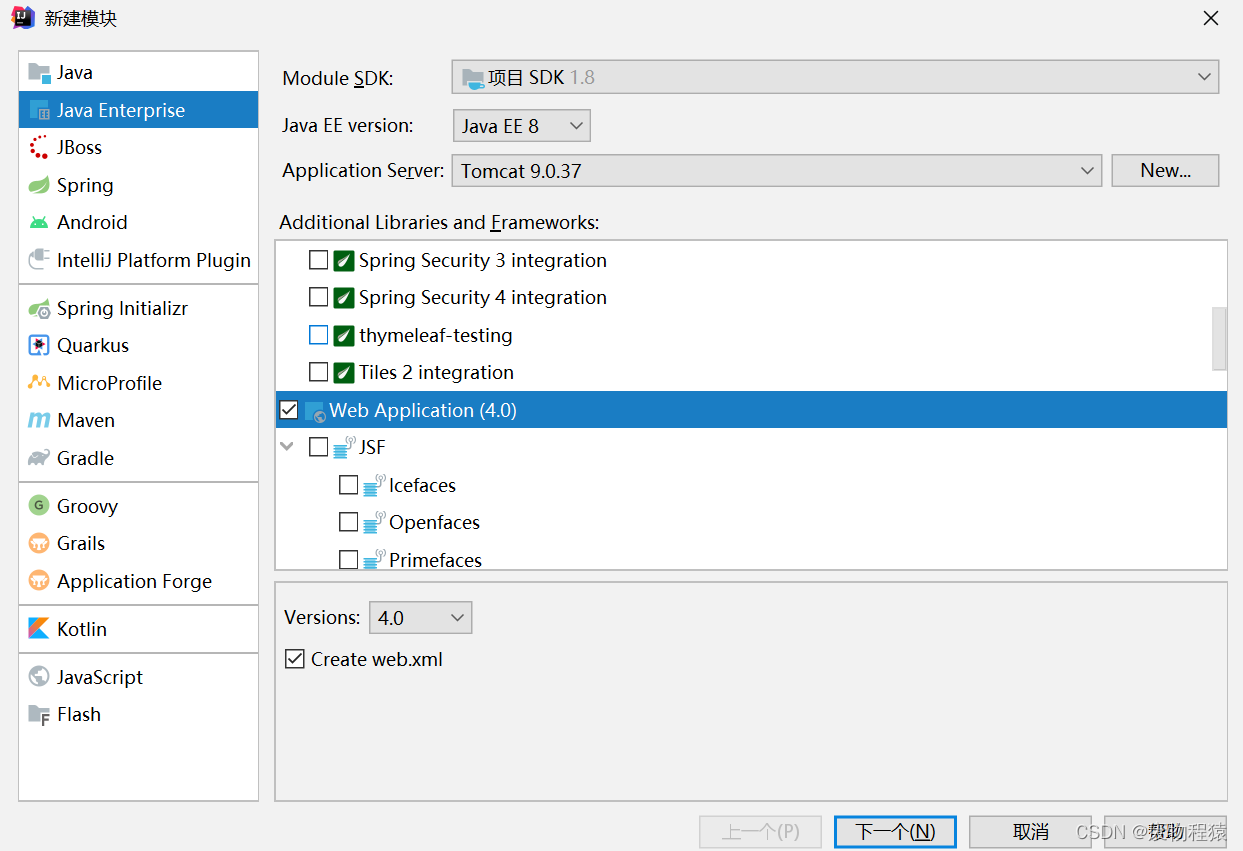Click the 下一个(N) next button
Image resolution: width=1243 pixels, height=851 pixels.
(x=895, y=832)
